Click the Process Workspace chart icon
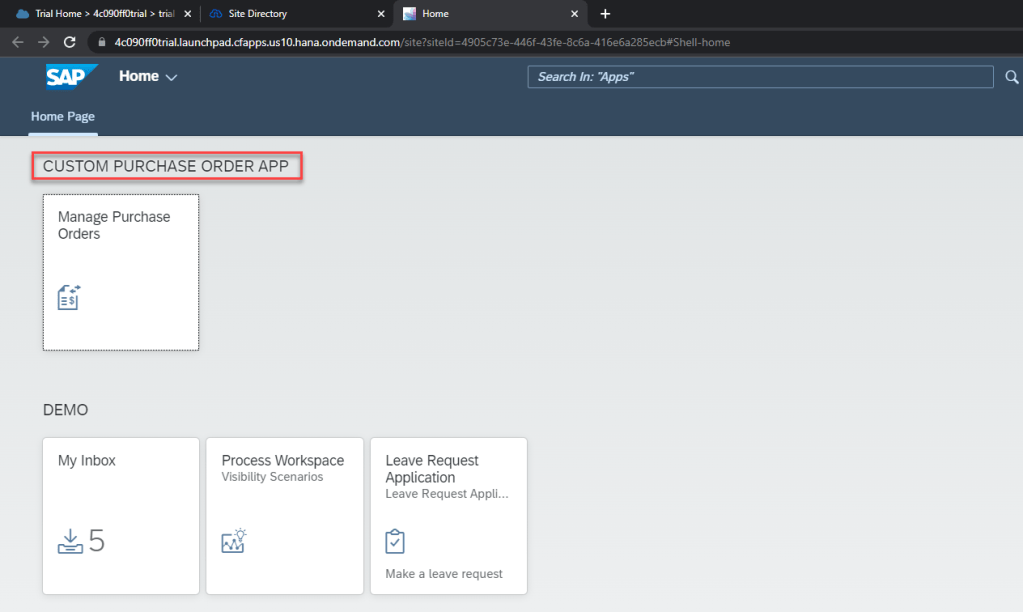This screenshot has width=1023, height=612. pyautogui.click(x=233, y=541)
